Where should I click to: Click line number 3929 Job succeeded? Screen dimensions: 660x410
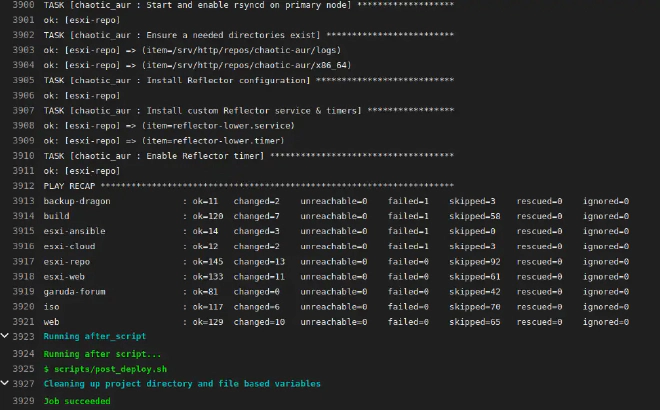click(20, 401)
